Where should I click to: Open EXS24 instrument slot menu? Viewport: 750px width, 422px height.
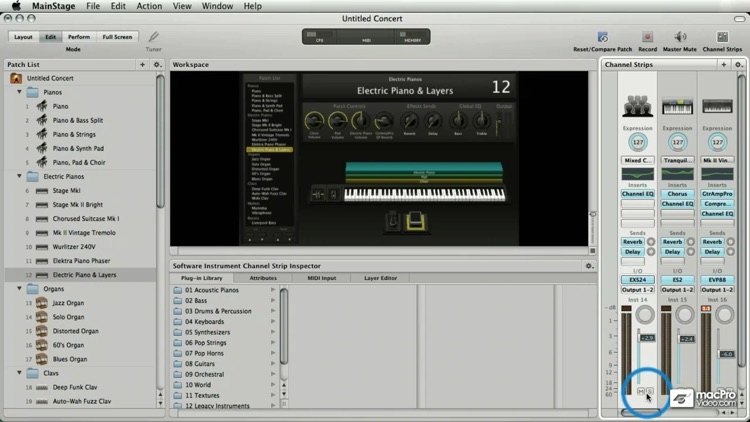click(638, 279)
